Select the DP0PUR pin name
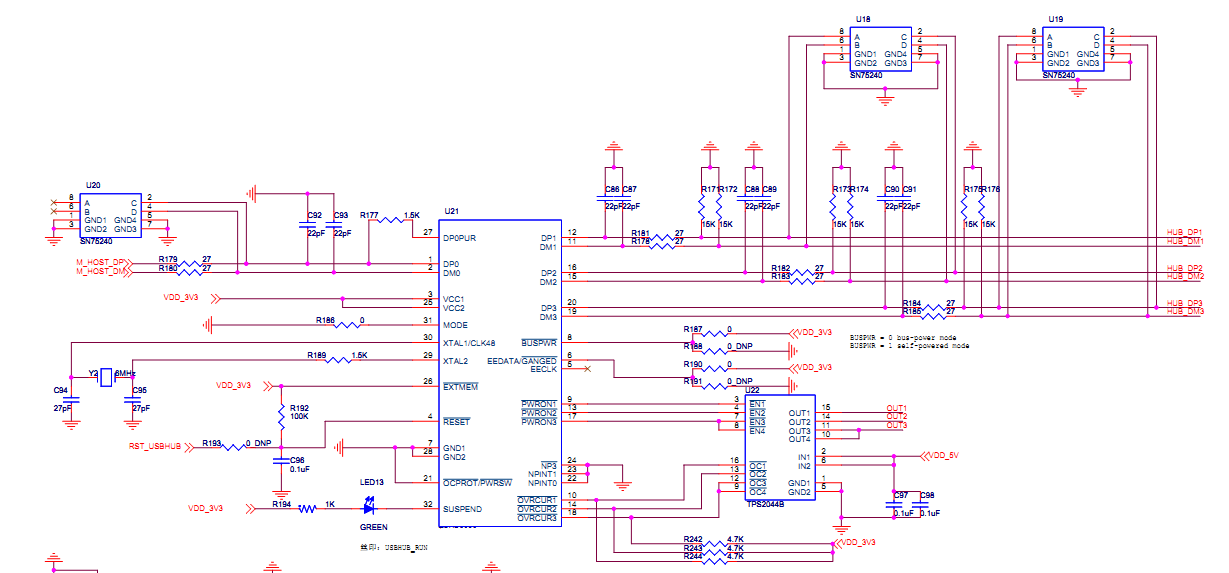 459,238
